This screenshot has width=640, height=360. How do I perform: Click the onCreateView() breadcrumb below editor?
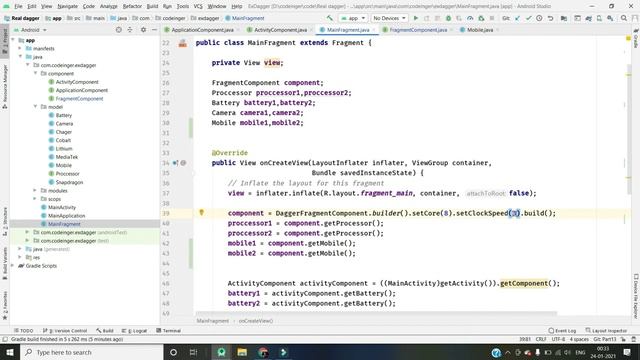point(256,321)
